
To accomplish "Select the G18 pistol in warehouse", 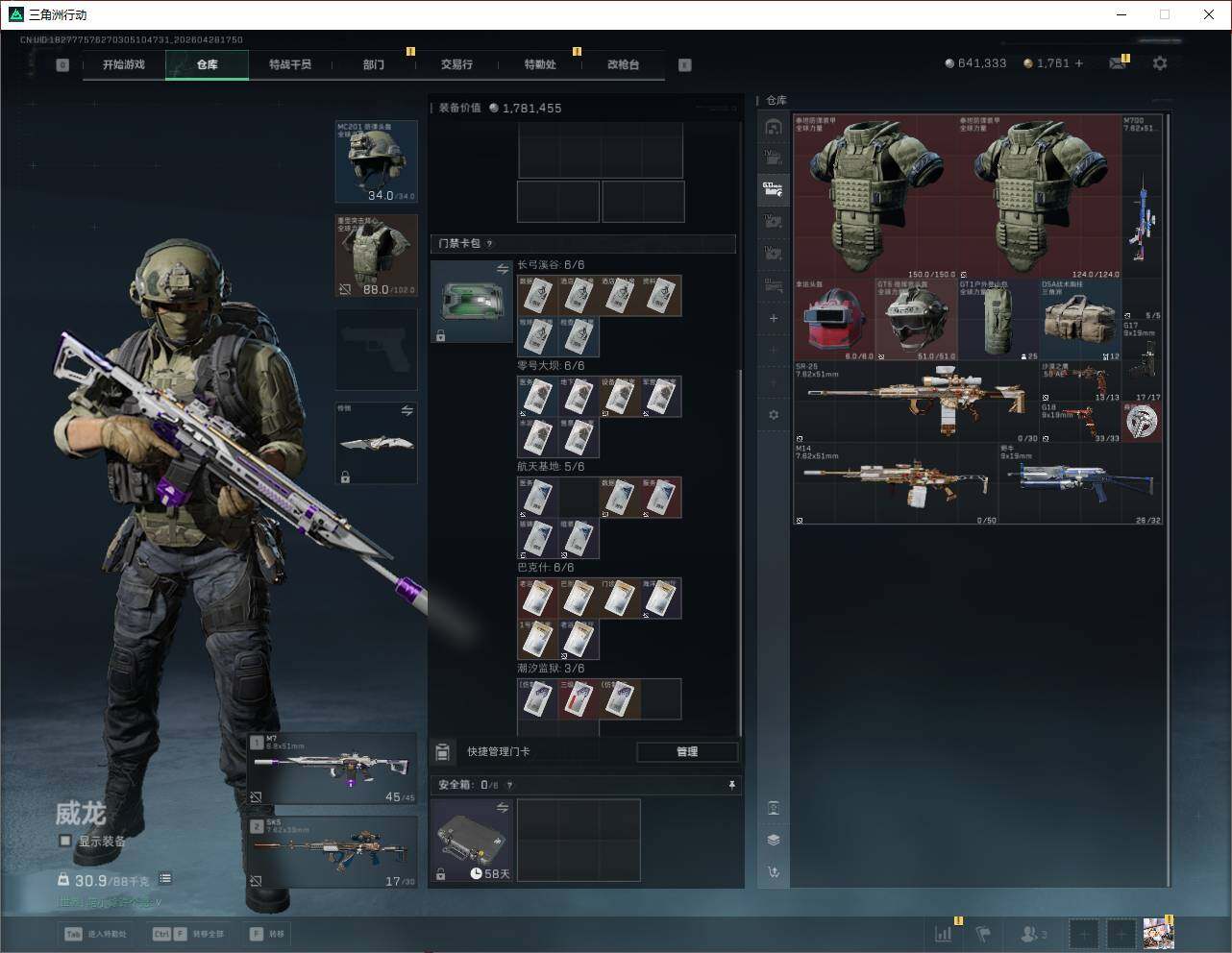I will [1080, 423].
